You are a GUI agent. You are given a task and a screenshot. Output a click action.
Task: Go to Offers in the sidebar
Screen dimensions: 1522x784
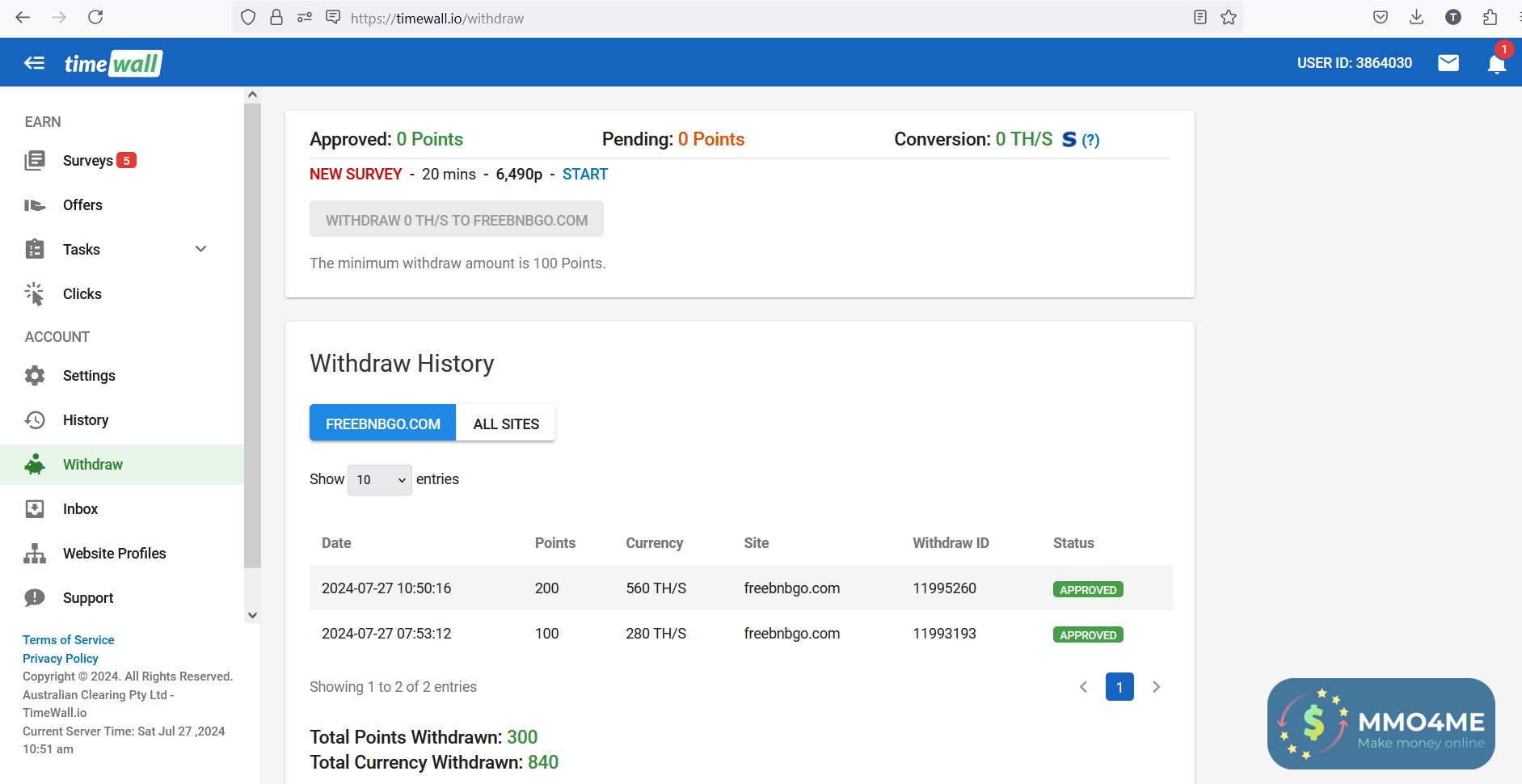pos(82,205)
